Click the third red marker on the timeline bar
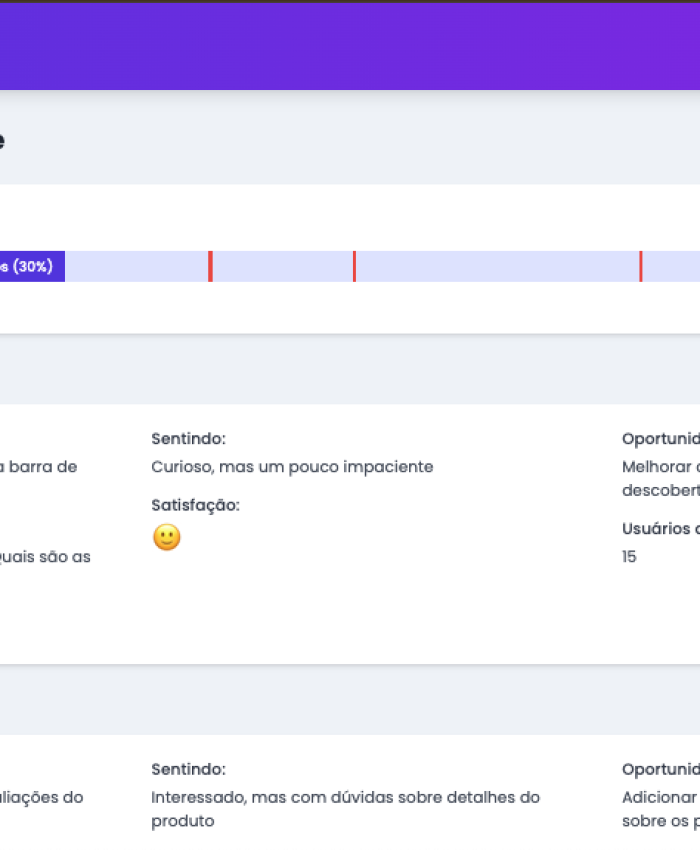The image size is (700, 850). coord(641,266)
